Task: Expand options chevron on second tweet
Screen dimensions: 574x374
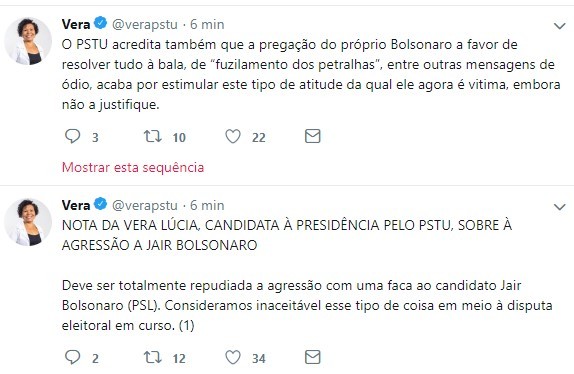Action: pos(560,207)
